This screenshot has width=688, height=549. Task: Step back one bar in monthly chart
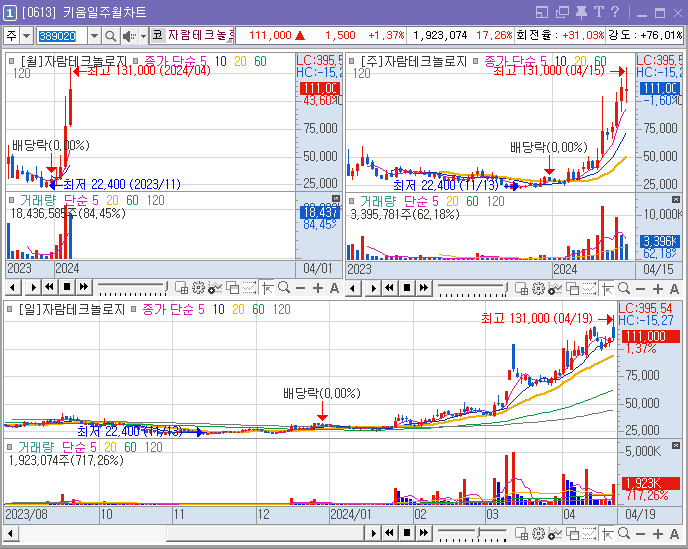13,288
